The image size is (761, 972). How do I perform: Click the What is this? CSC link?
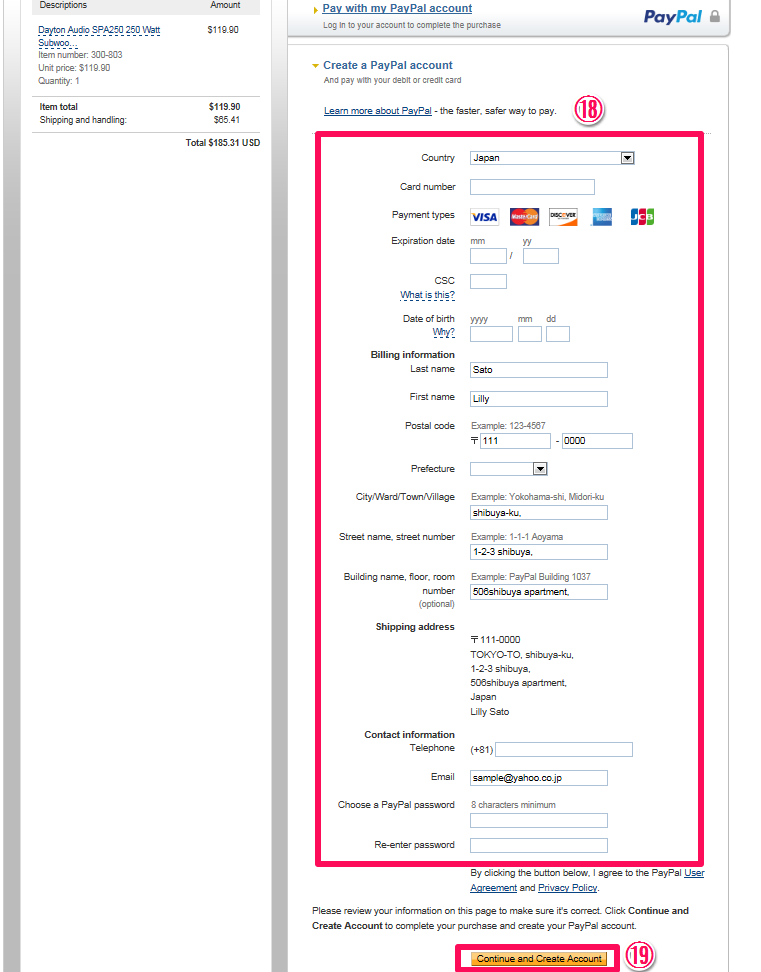click(x=427, y=295)
